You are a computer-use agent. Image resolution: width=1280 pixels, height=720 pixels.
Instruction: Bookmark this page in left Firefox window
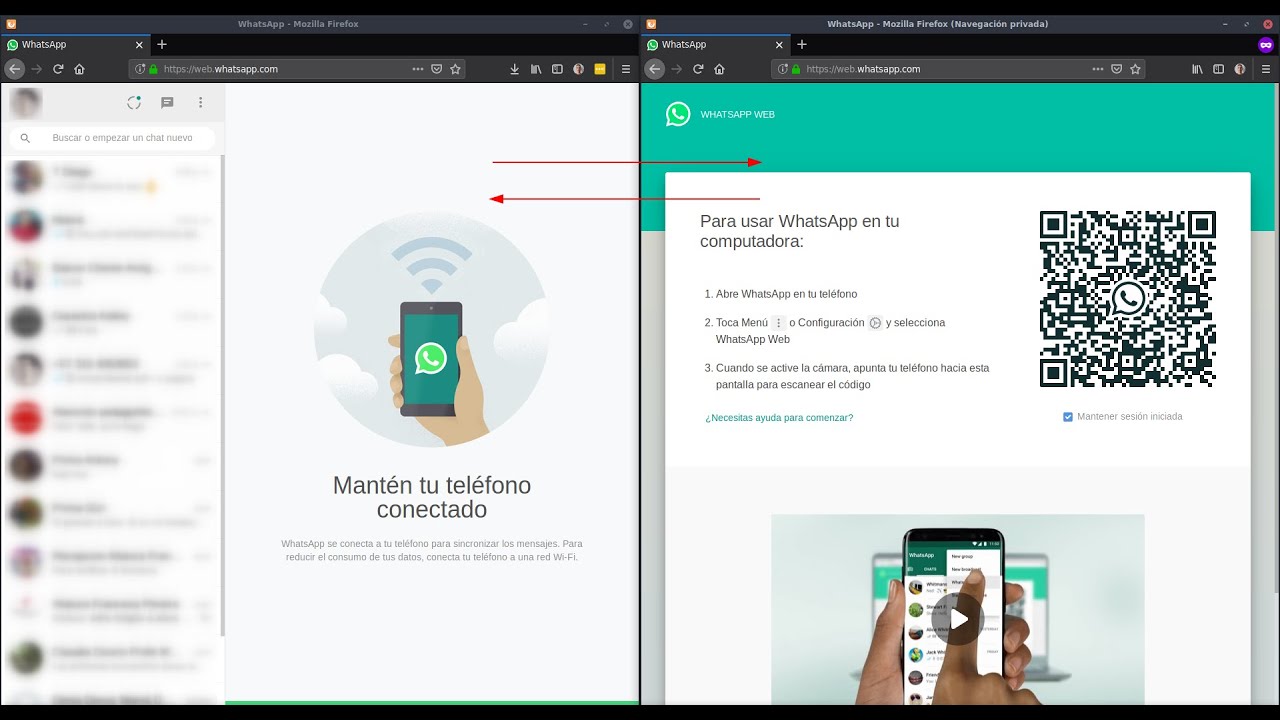[x=456, y=69]
